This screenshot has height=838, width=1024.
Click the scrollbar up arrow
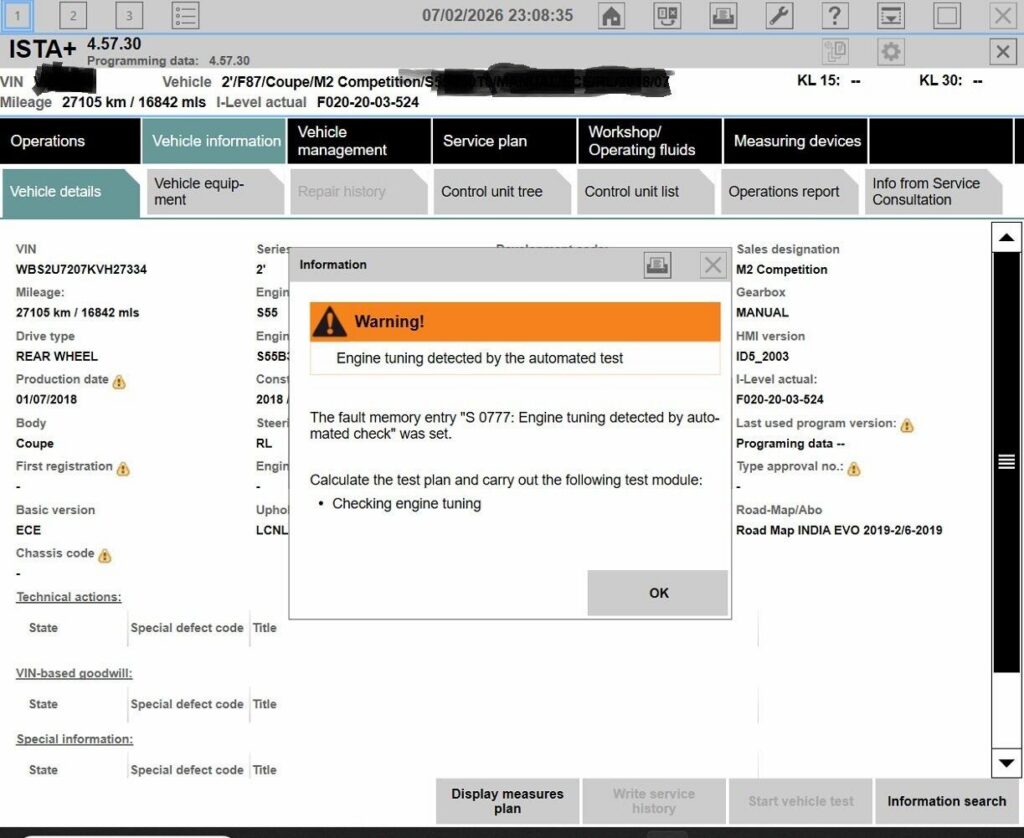tap(1006, 237)
